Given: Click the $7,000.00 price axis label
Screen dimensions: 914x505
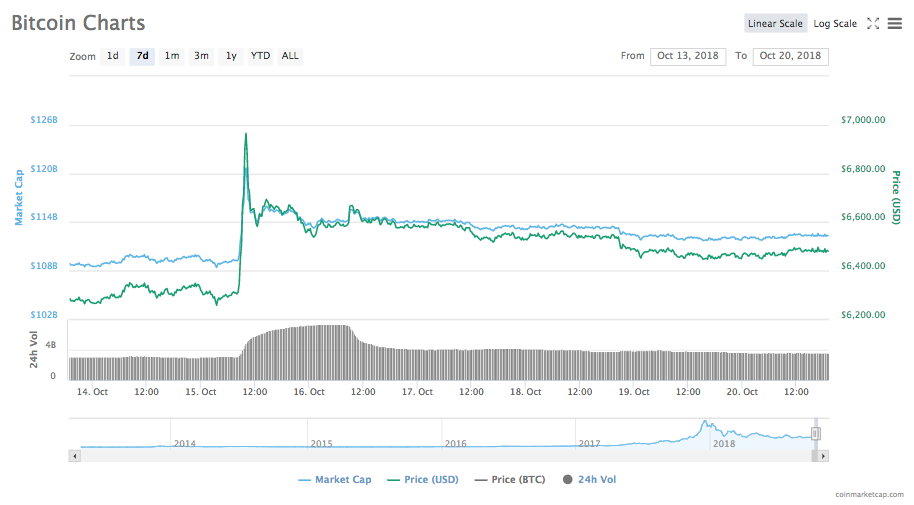Looking at the screenshot, I should point(863,120).
